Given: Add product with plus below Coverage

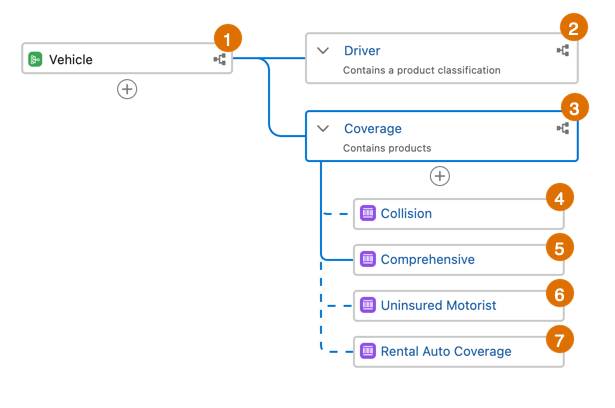Looking at the screenshot, I should (440, 176).
